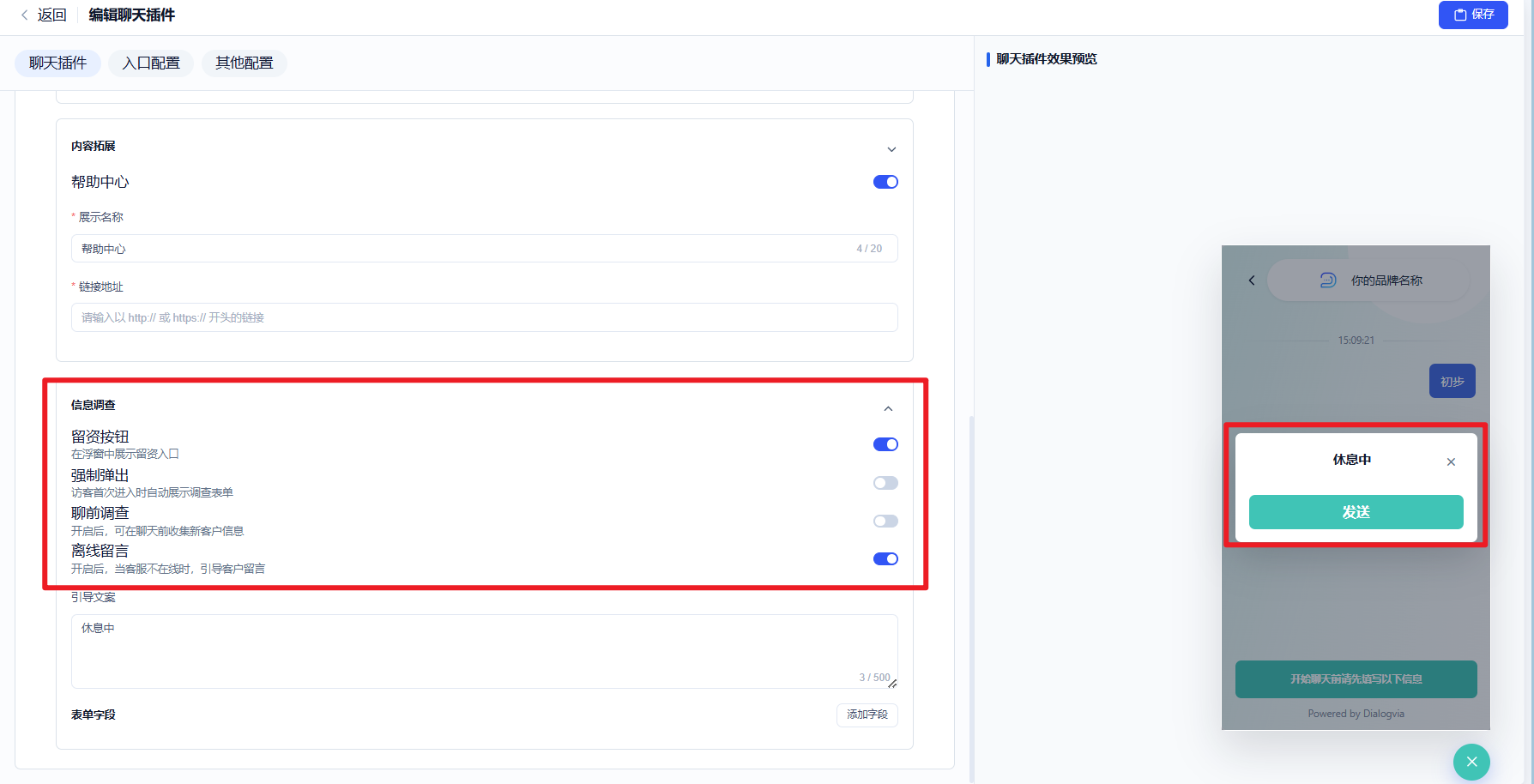
Task: Click the 编辑聊天插件 page title
Action: tap(132, 15)
